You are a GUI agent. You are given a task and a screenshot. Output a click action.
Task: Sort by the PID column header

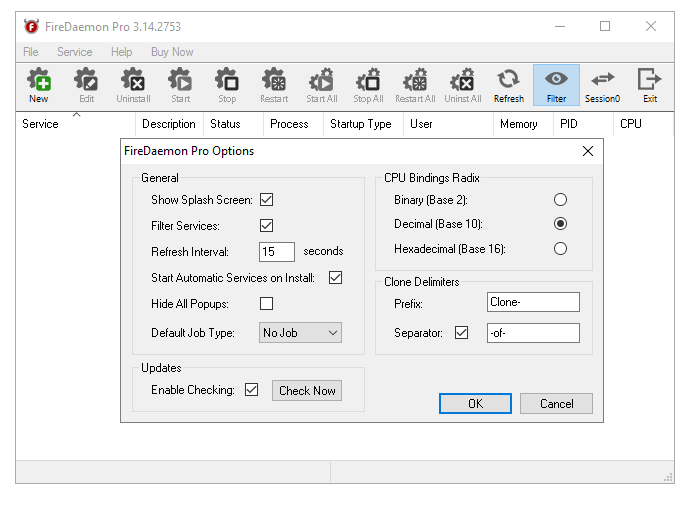pyautogui.click(x=584, y=124)
